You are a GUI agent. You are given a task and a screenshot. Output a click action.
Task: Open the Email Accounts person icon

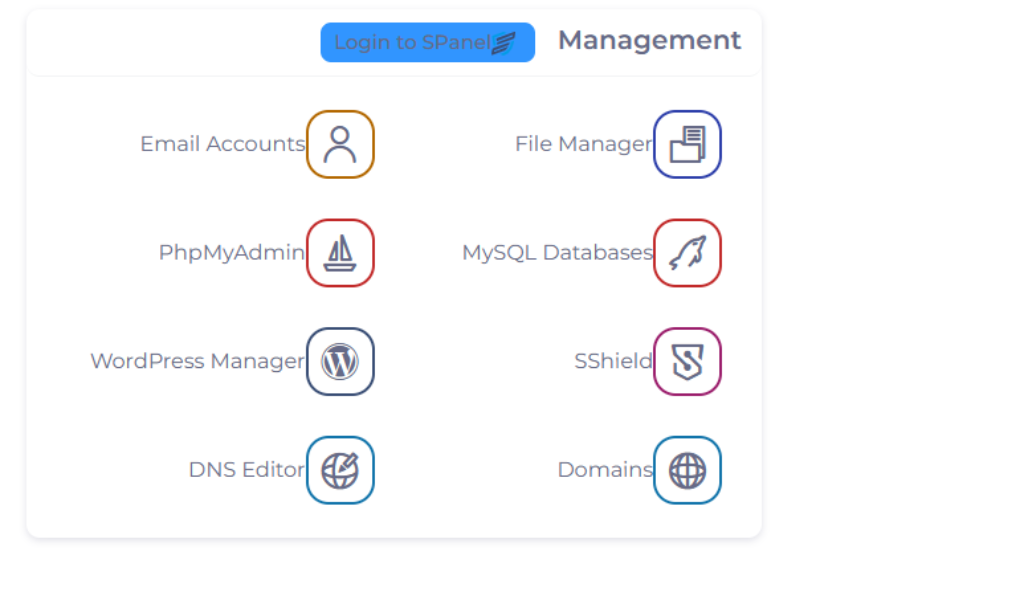tap(340, 144)
